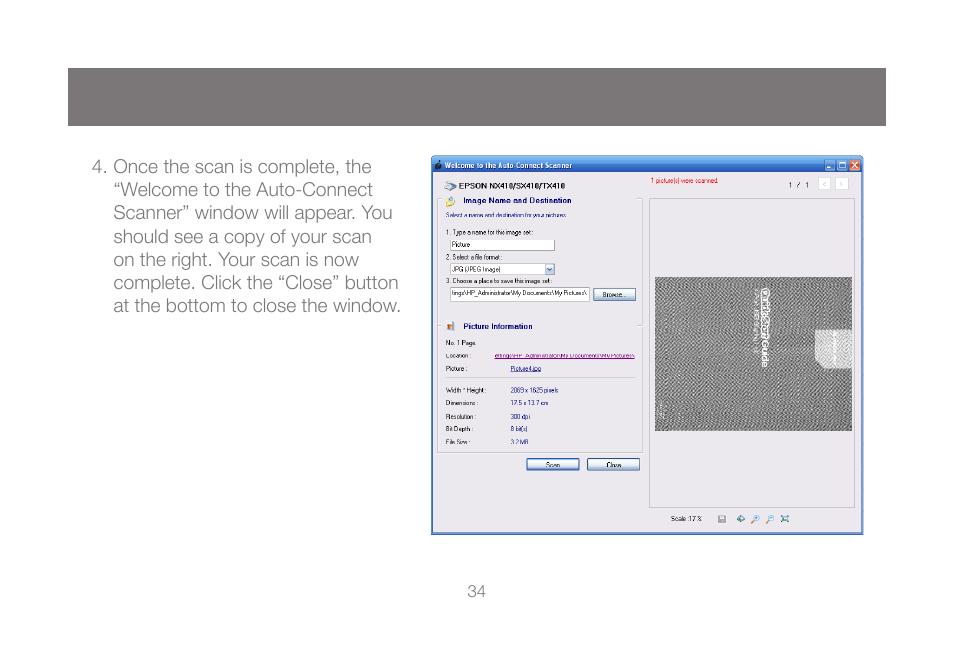
Task: Click the '300 dpi' resolution value
Action: [520, 417]
